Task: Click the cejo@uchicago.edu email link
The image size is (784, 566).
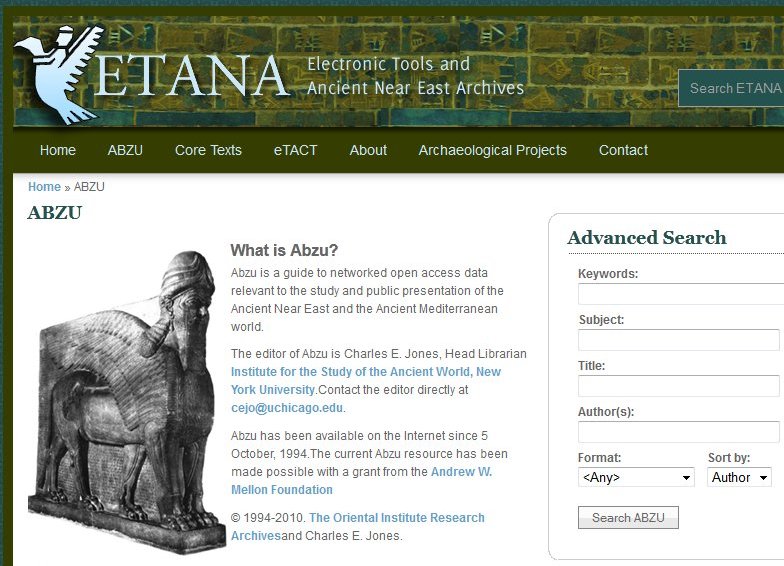Action: [287, 408]
